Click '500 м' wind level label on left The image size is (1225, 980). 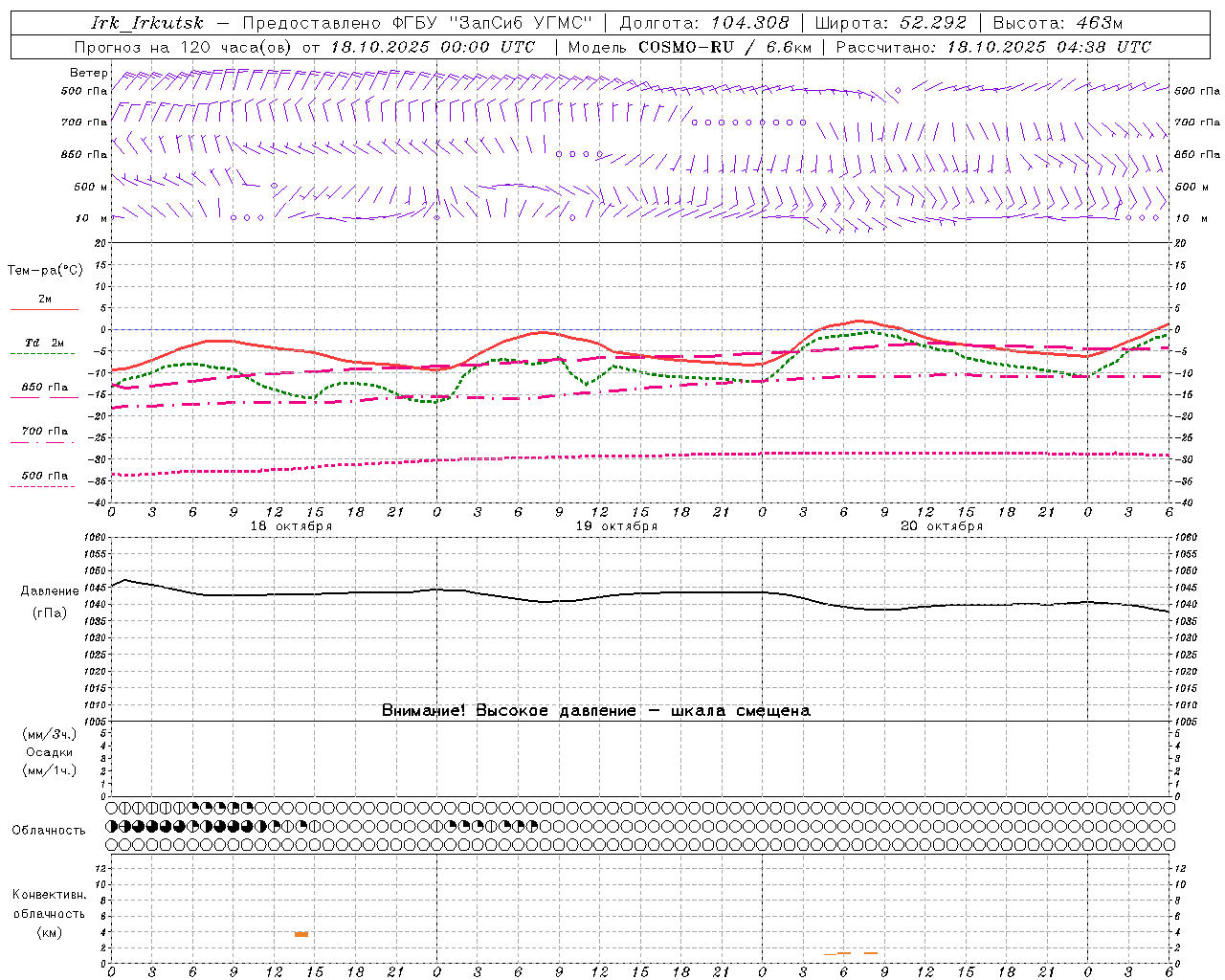click(x=91, y=187)
